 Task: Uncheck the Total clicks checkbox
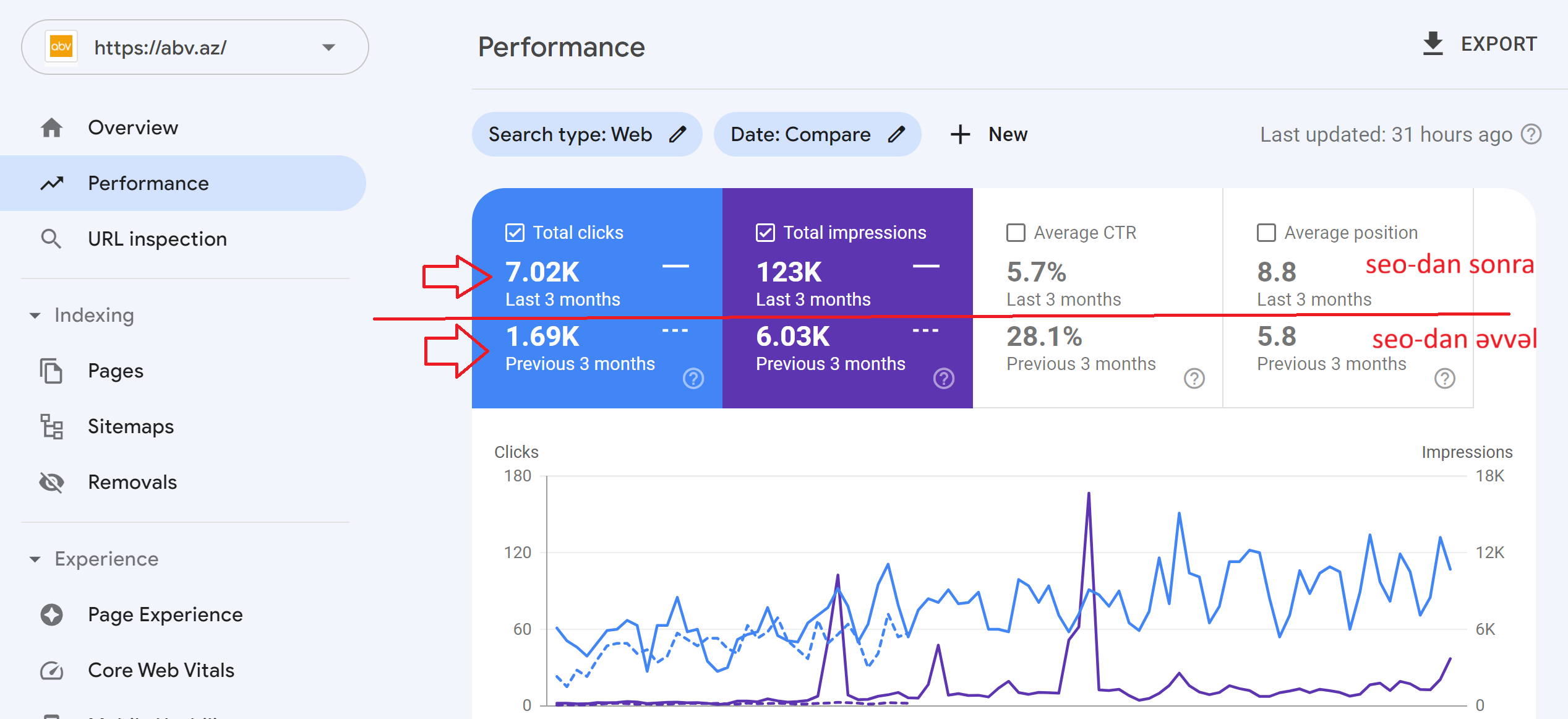click(515, 233)
